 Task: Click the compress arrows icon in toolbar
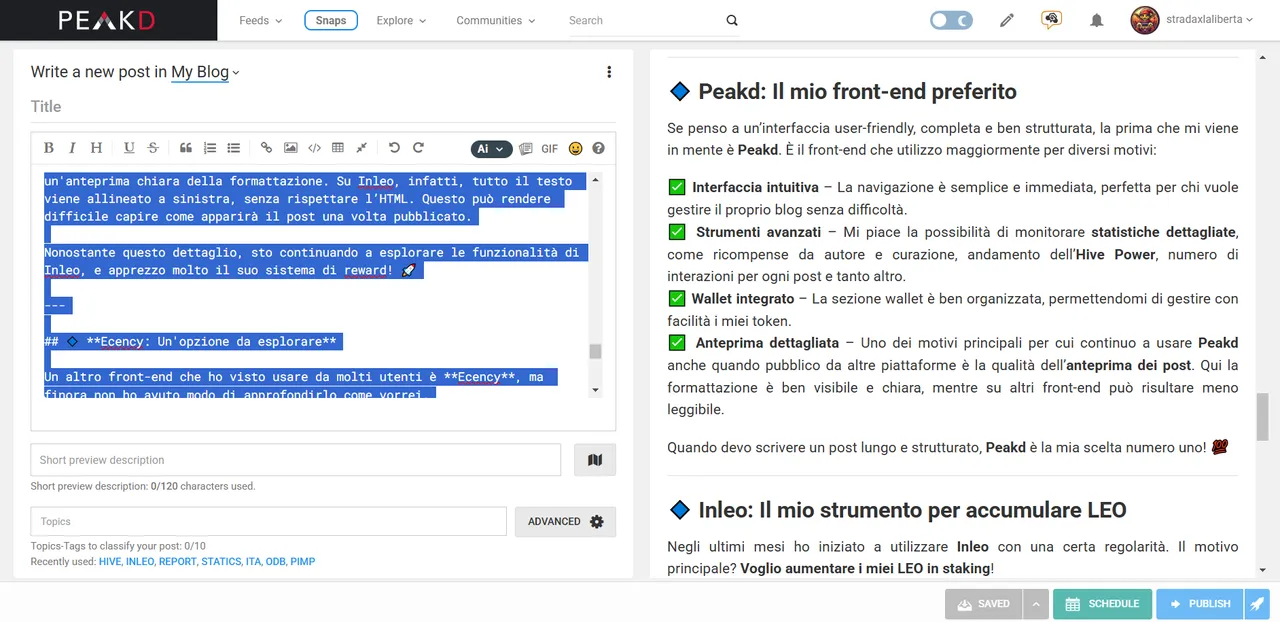tap(361, 148)
